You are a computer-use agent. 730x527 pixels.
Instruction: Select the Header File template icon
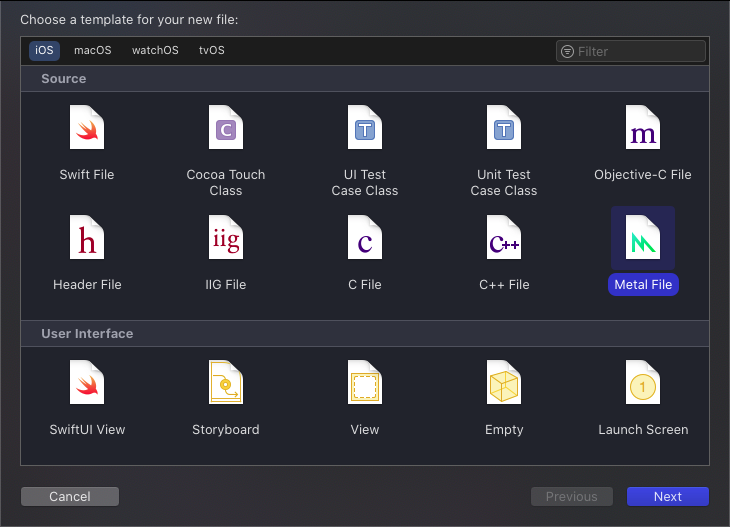[87, 237]
